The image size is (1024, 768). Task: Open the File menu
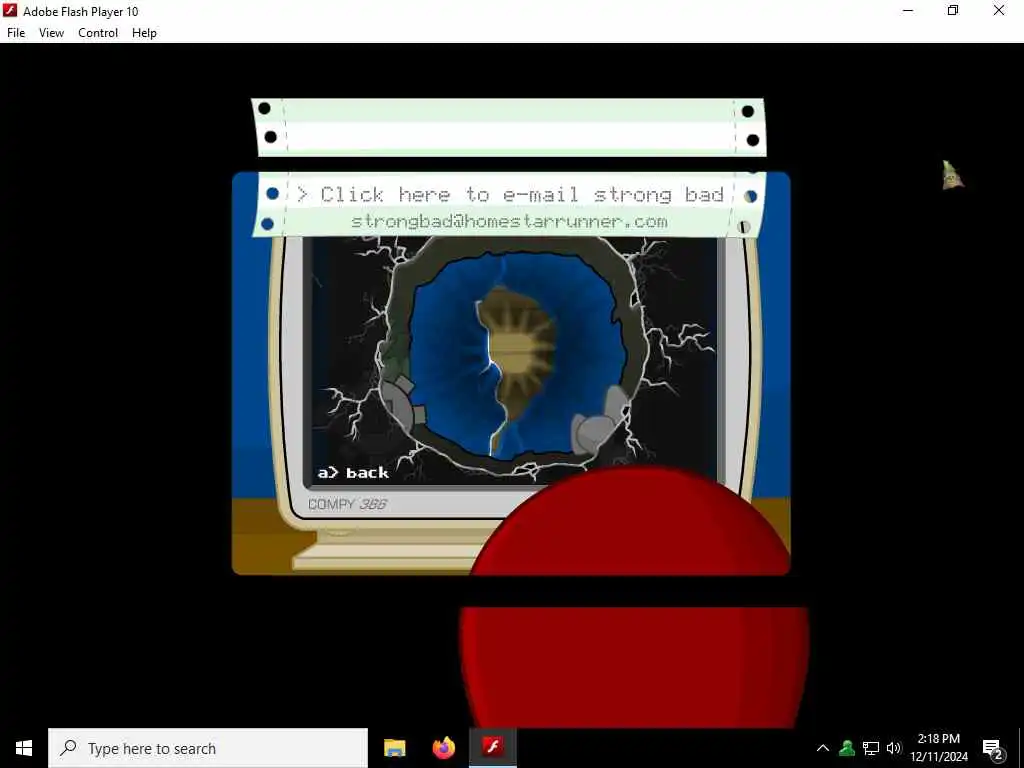point(16,33)
